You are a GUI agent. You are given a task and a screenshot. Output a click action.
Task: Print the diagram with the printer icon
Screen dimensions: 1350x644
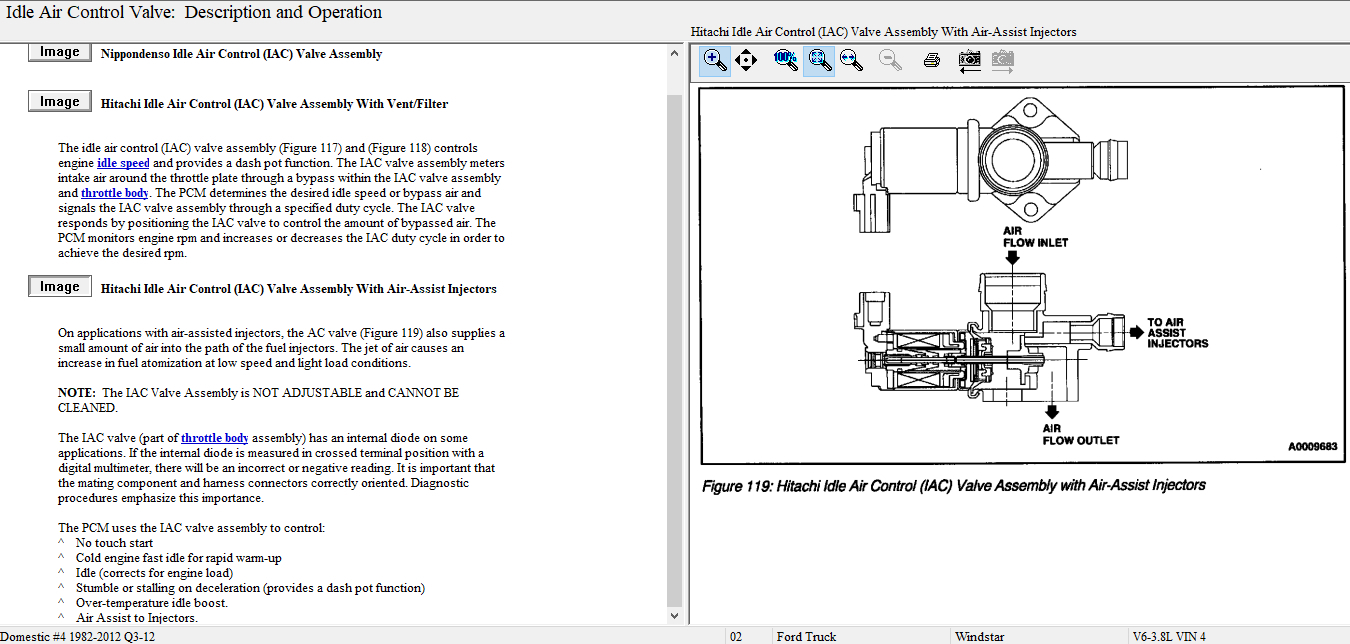(x=931, y=60)
